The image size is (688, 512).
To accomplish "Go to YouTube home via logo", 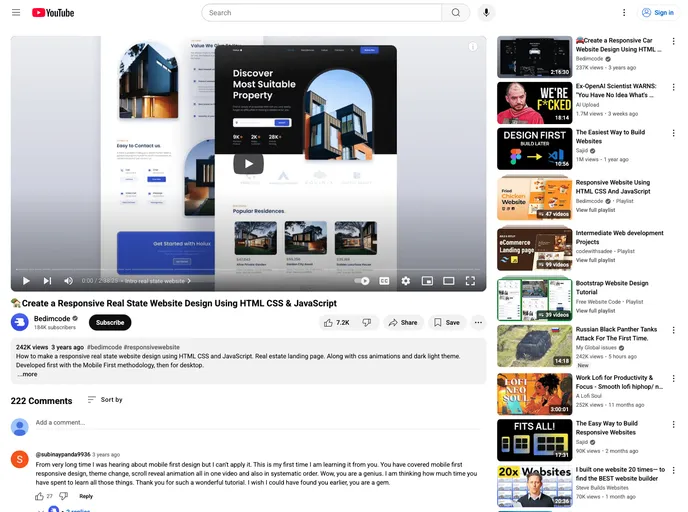I will [x=53, y=13].
